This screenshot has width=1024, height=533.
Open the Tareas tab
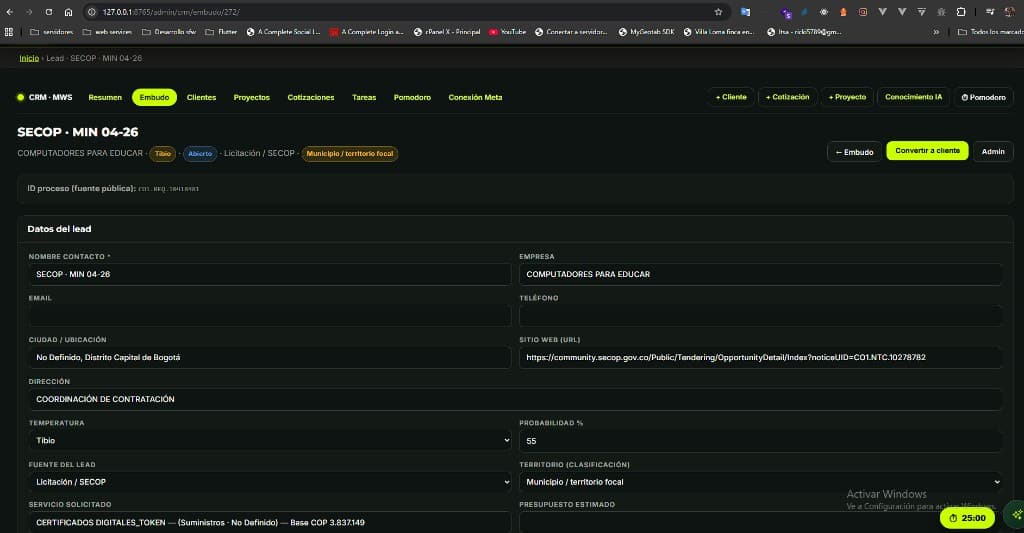pyautogui.click(x=364, y=97)
